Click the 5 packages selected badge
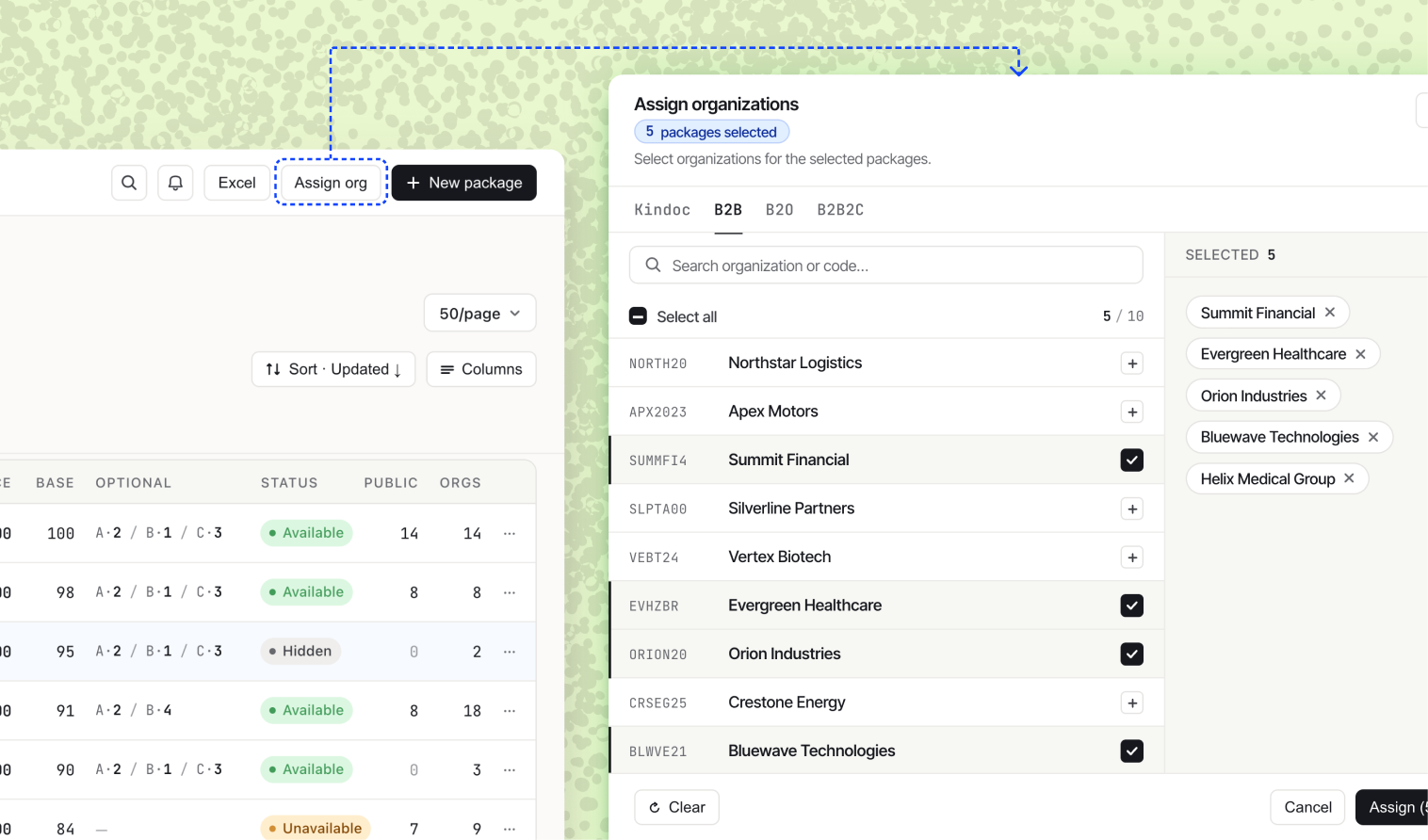Screen dimensions: 1428x840 pos(711,132)
